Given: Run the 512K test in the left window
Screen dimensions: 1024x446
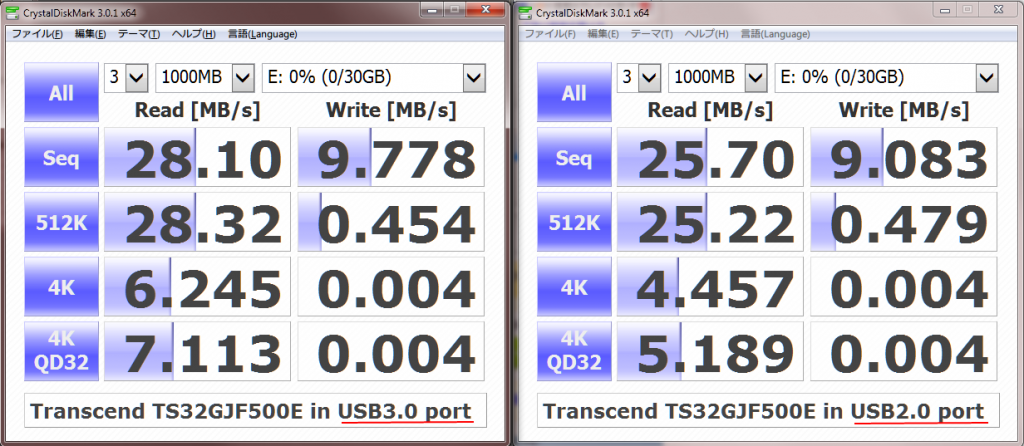Looking at the screenshot, I should (61, 221).
